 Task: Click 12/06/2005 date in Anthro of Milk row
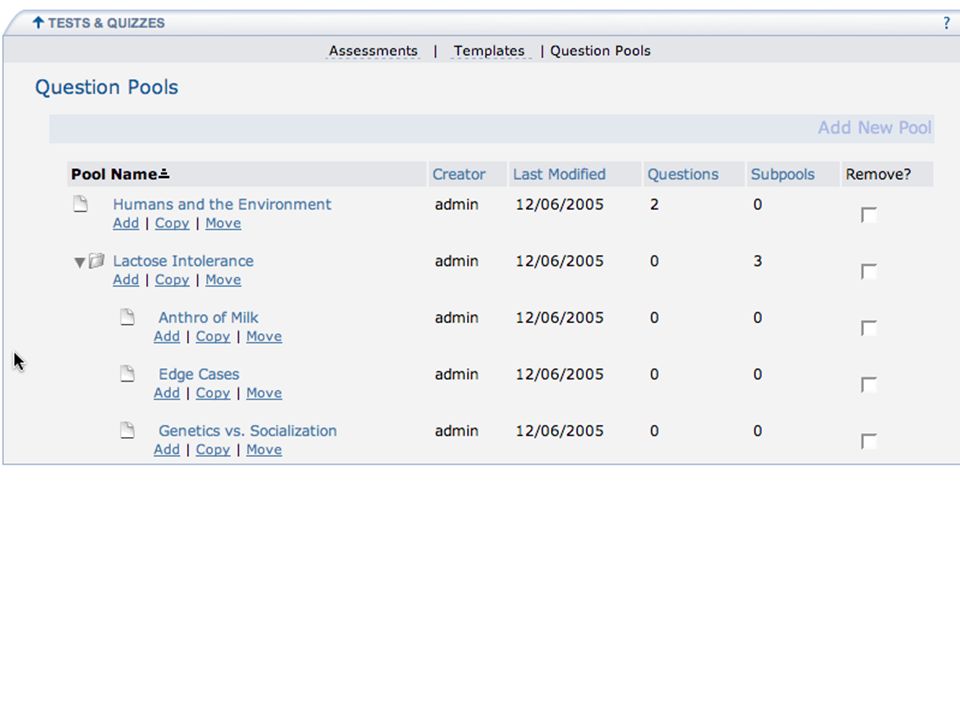pos(560,318)
